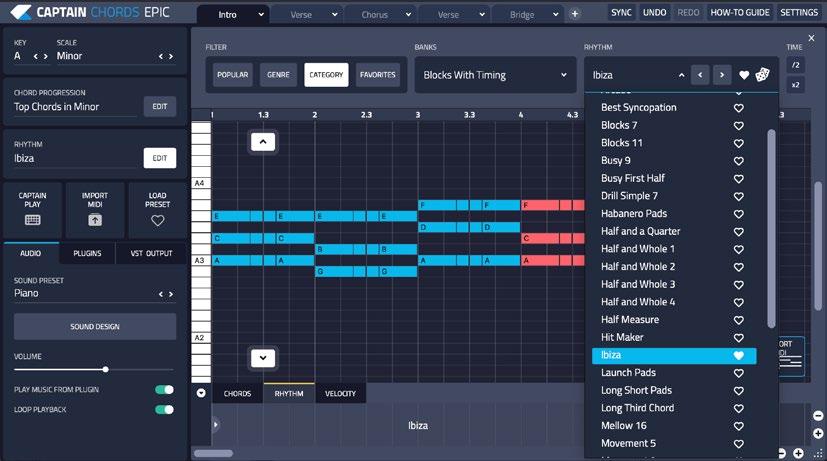Select the Popular filter
827x461 pixels.
pyautogui.click(x=233, y=75)
